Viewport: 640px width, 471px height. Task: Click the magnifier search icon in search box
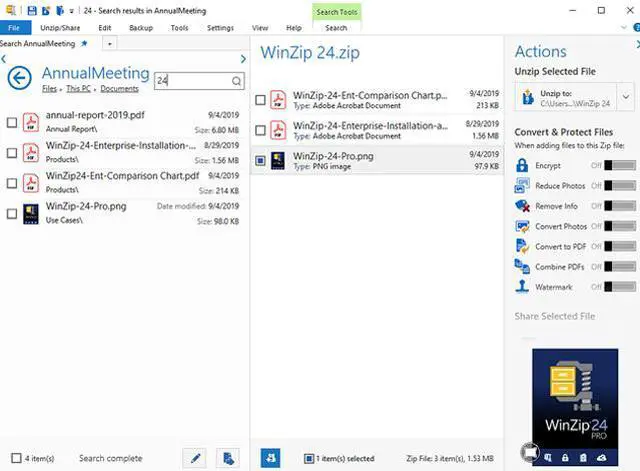coord(237,81)
